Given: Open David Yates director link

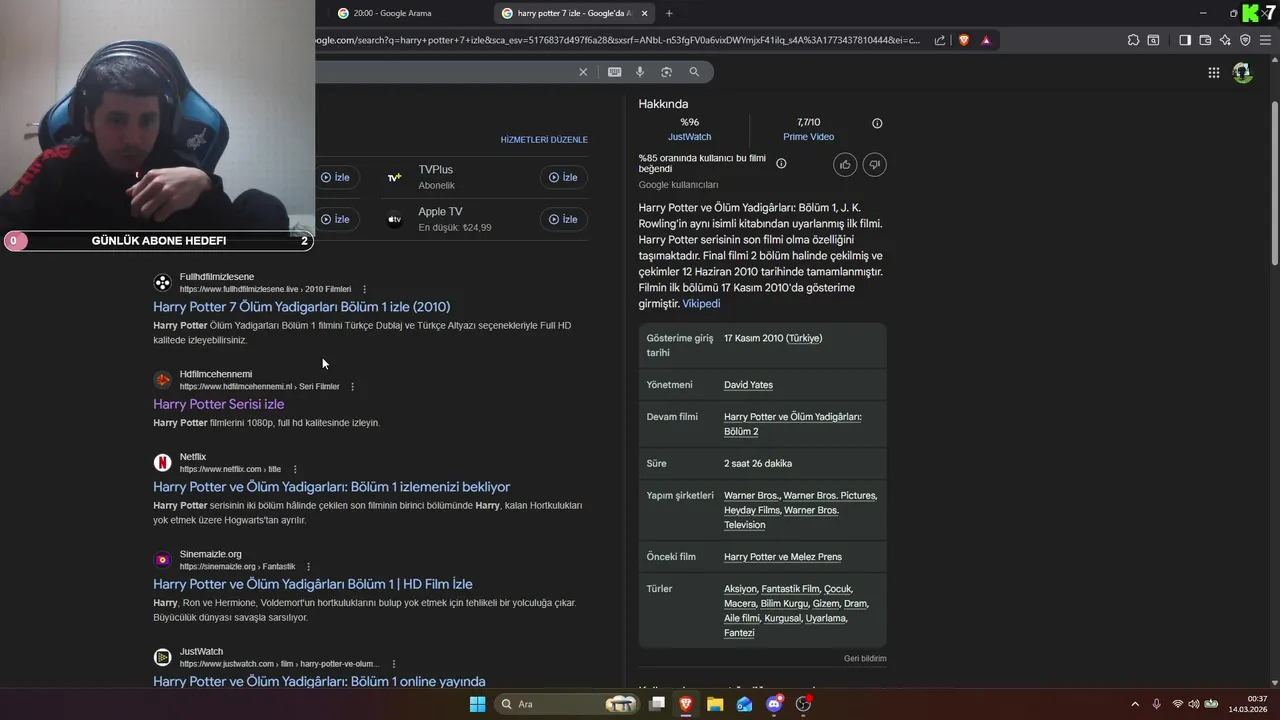Looking at the screenshot, I should (x=748, y=385).
